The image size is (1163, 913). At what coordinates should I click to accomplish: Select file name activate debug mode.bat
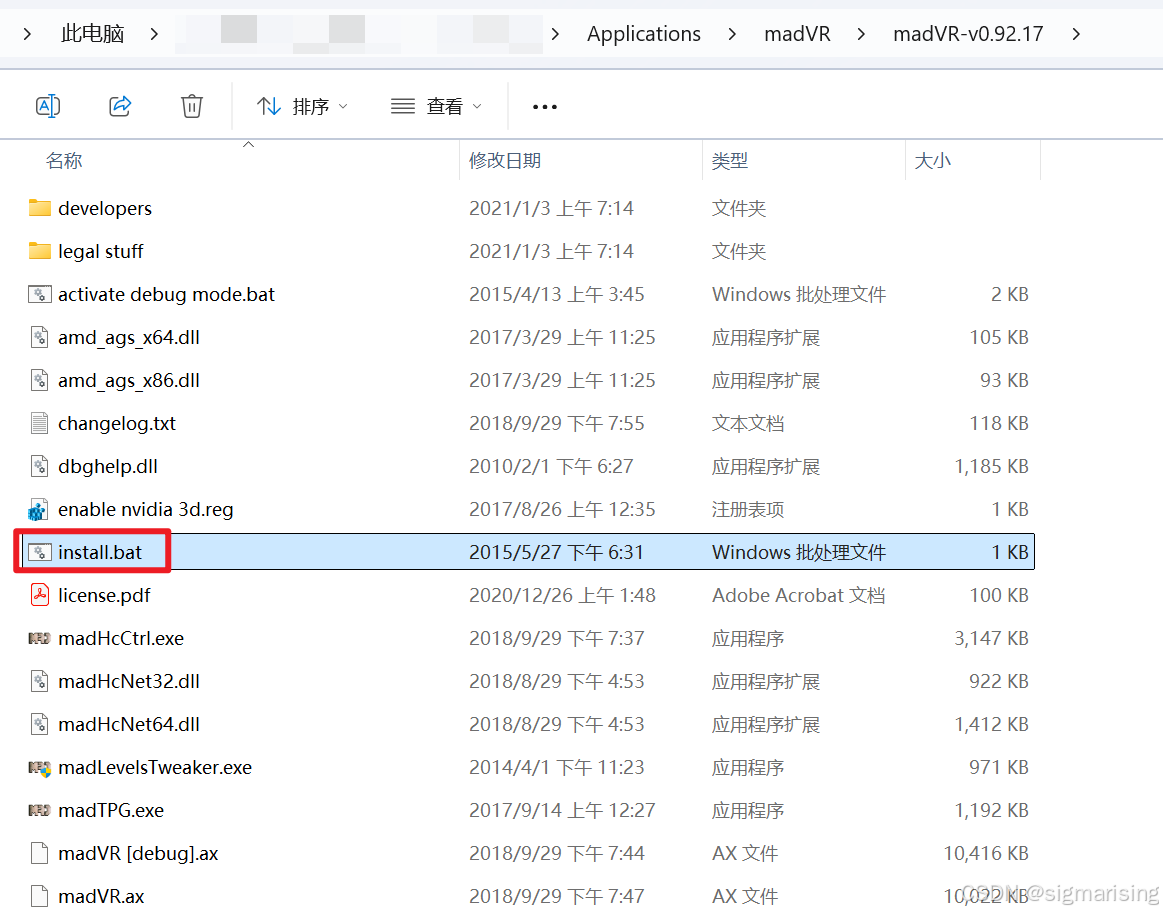coord(167,294)
